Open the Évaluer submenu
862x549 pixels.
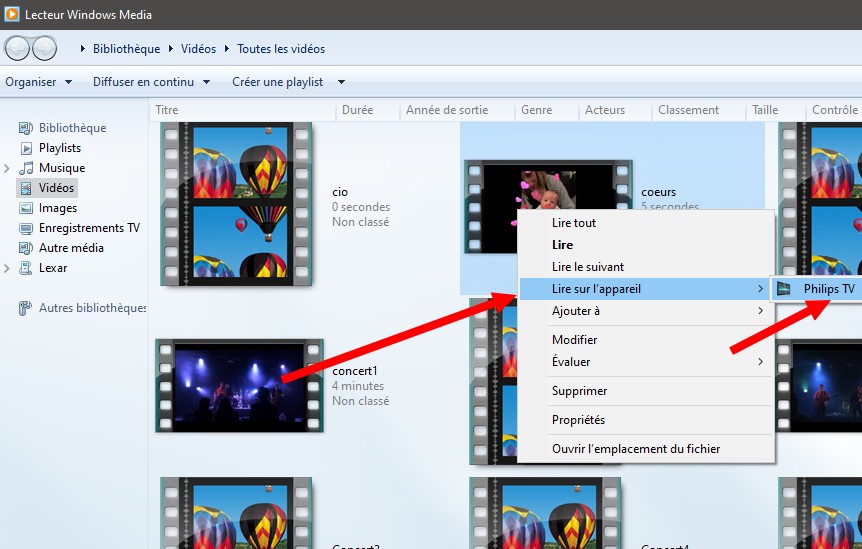coord(646,362)
